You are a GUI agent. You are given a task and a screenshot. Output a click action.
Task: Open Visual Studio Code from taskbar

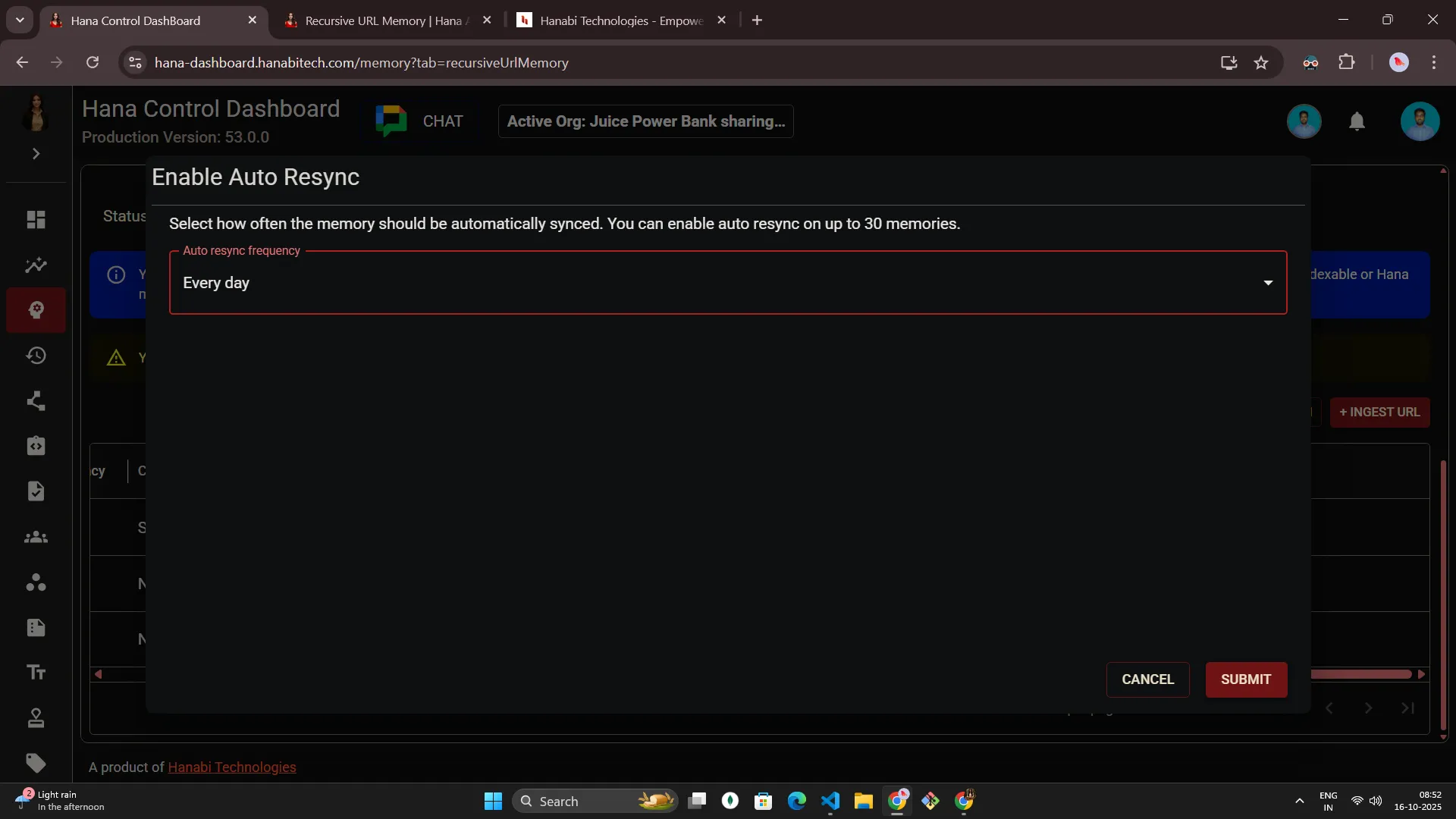coord(830,801)
